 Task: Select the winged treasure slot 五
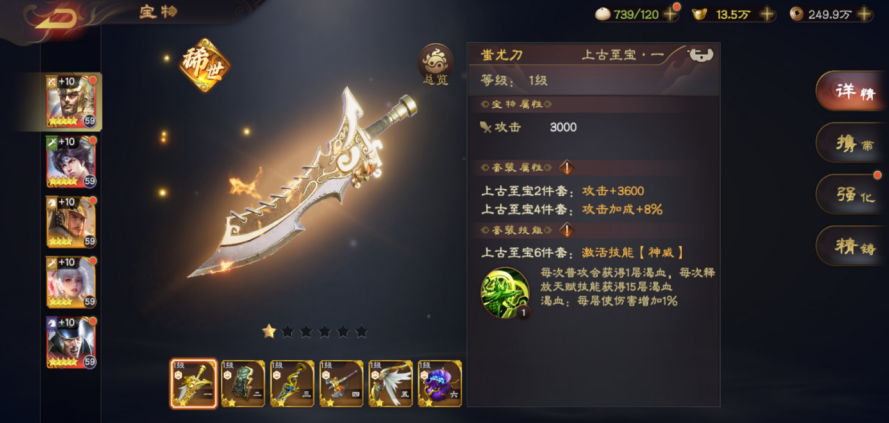tap(391, 383)
